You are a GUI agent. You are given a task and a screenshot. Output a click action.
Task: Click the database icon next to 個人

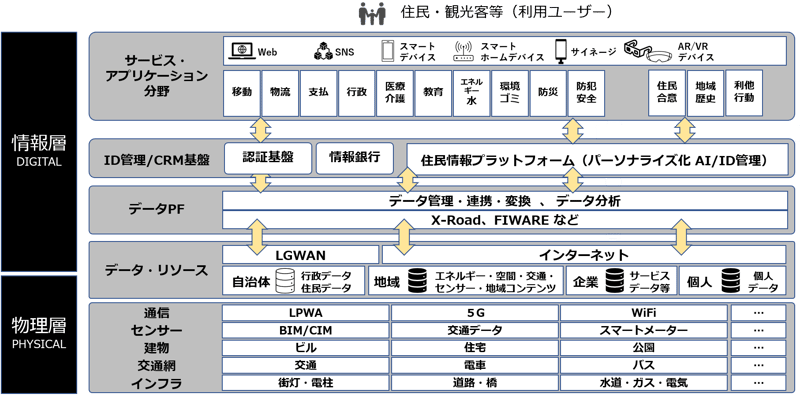click(731, 281)
